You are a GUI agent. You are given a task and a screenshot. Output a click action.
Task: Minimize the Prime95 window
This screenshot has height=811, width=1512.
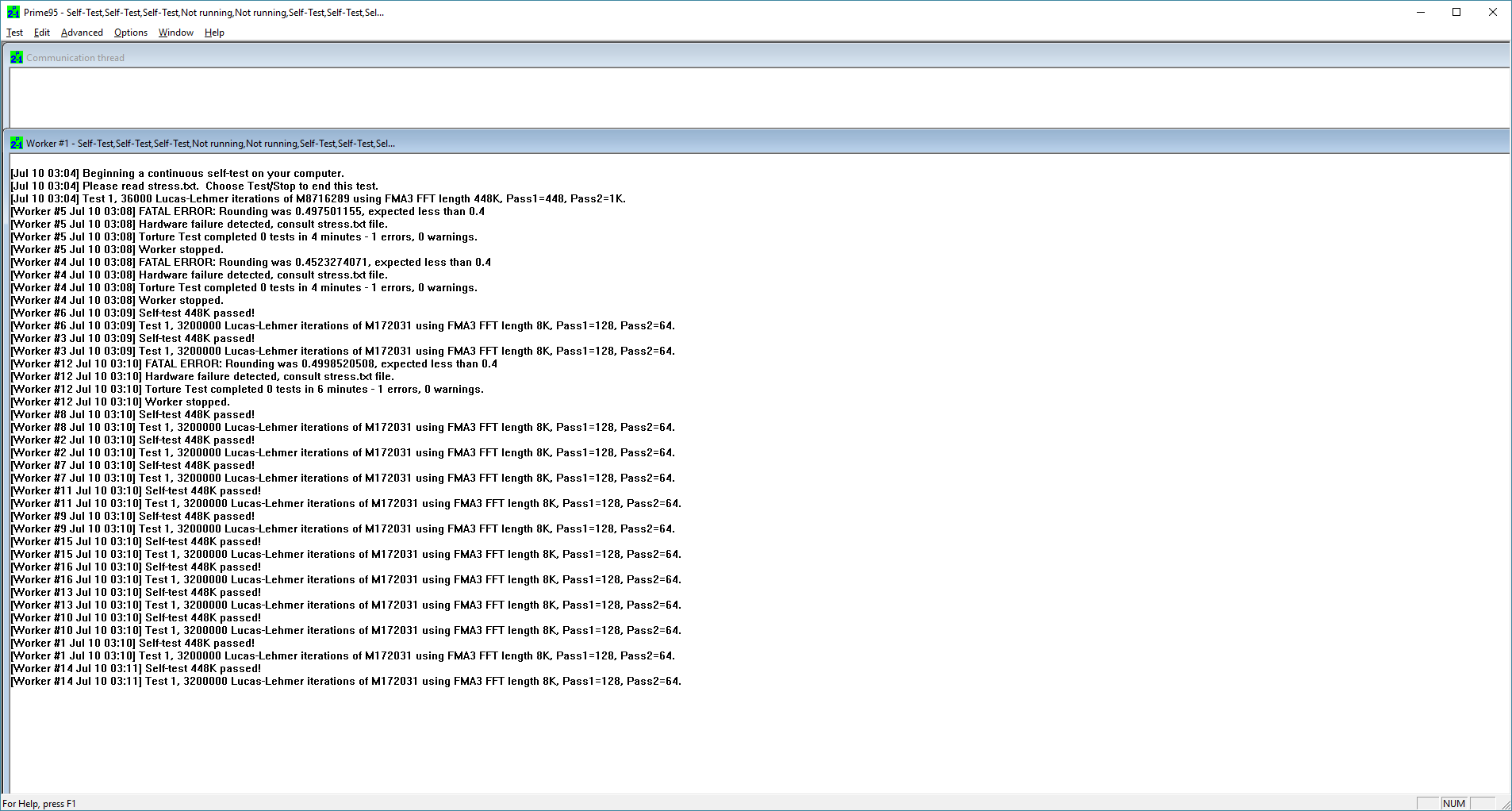[x=1420, y=12]
